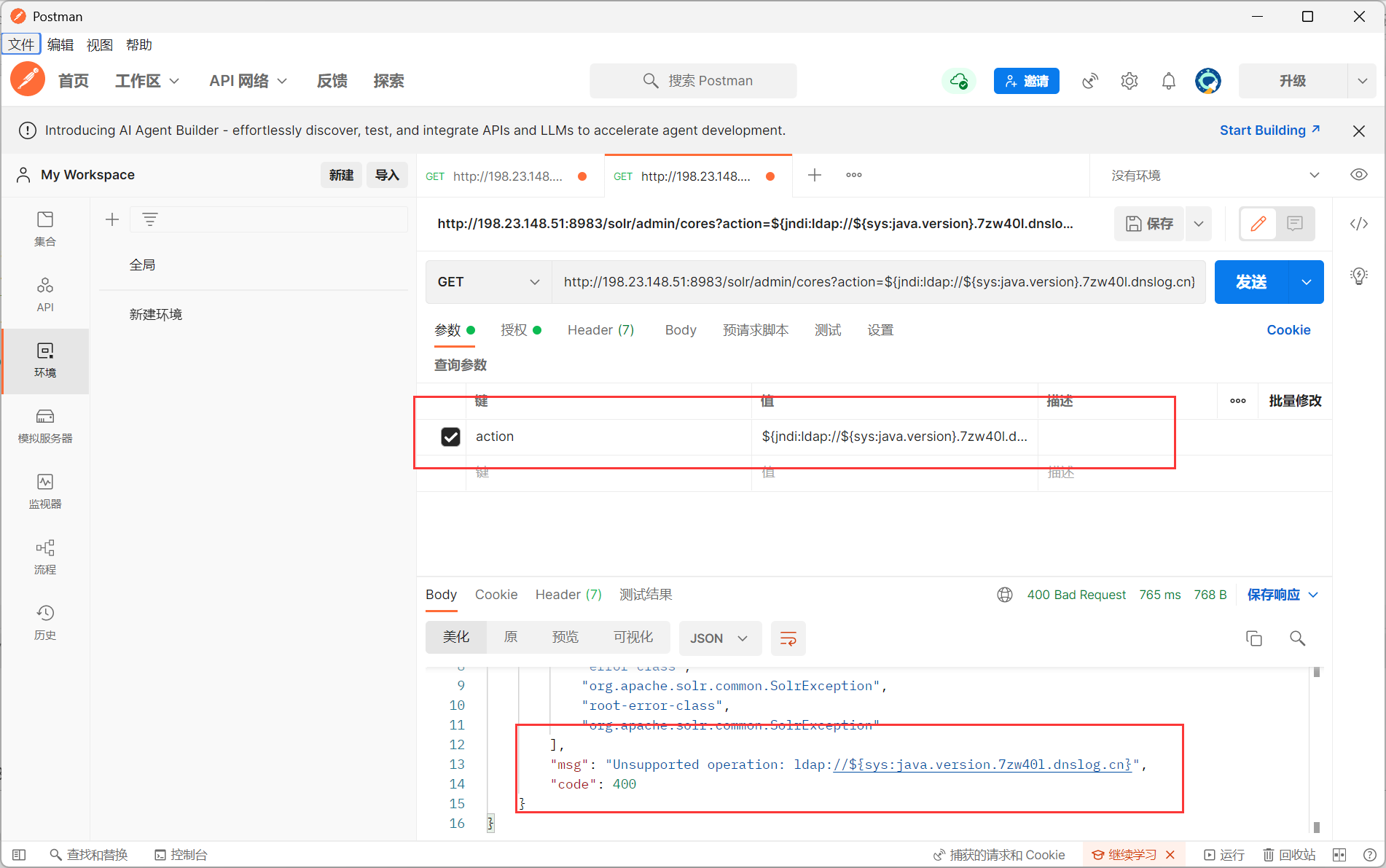Image resolution: width=1386 pixels, height=868 pixels.
Task: Open the Mock Servers sidebar icon
Action: click(45, 426)
